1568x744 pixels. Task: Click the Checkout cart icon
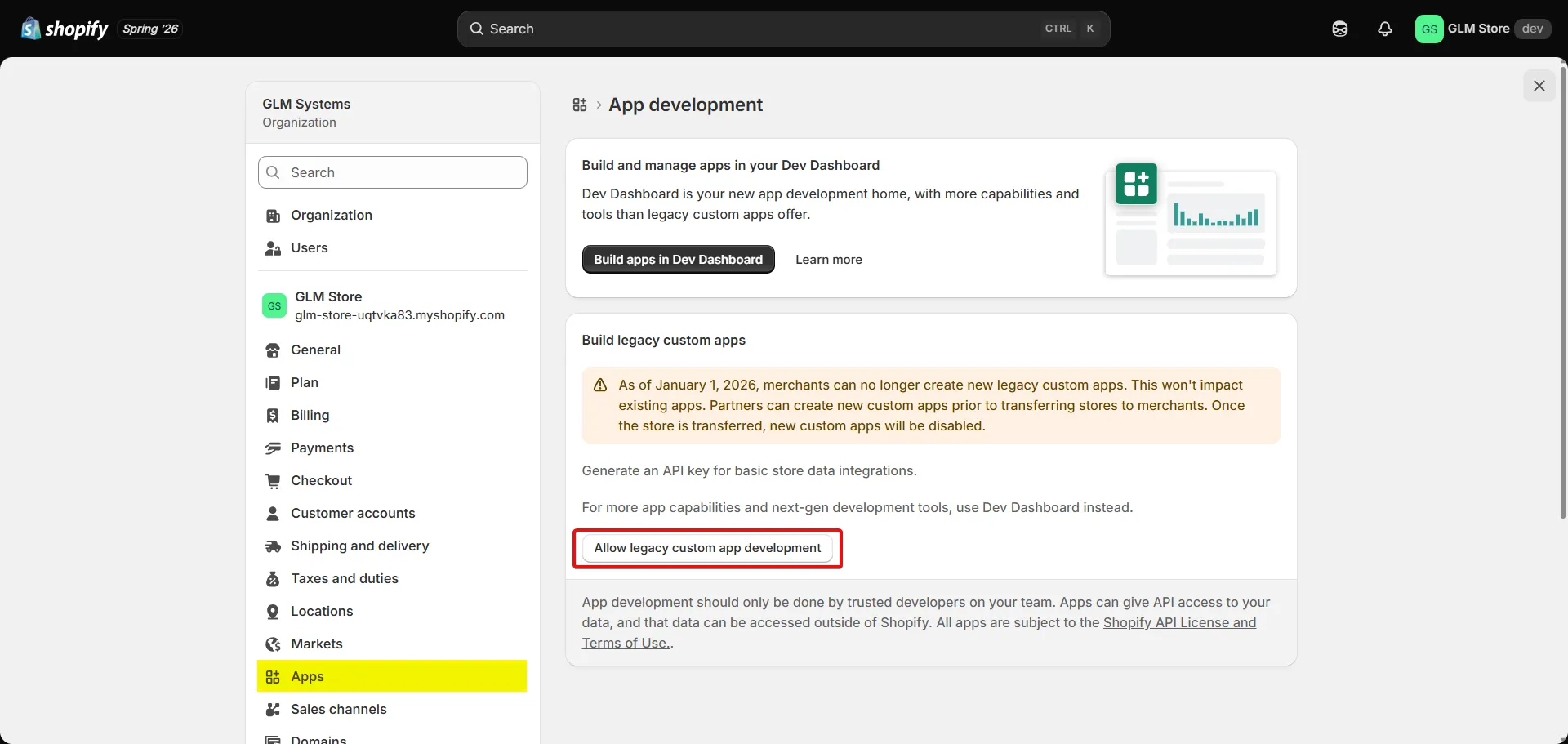pos(273,481)
